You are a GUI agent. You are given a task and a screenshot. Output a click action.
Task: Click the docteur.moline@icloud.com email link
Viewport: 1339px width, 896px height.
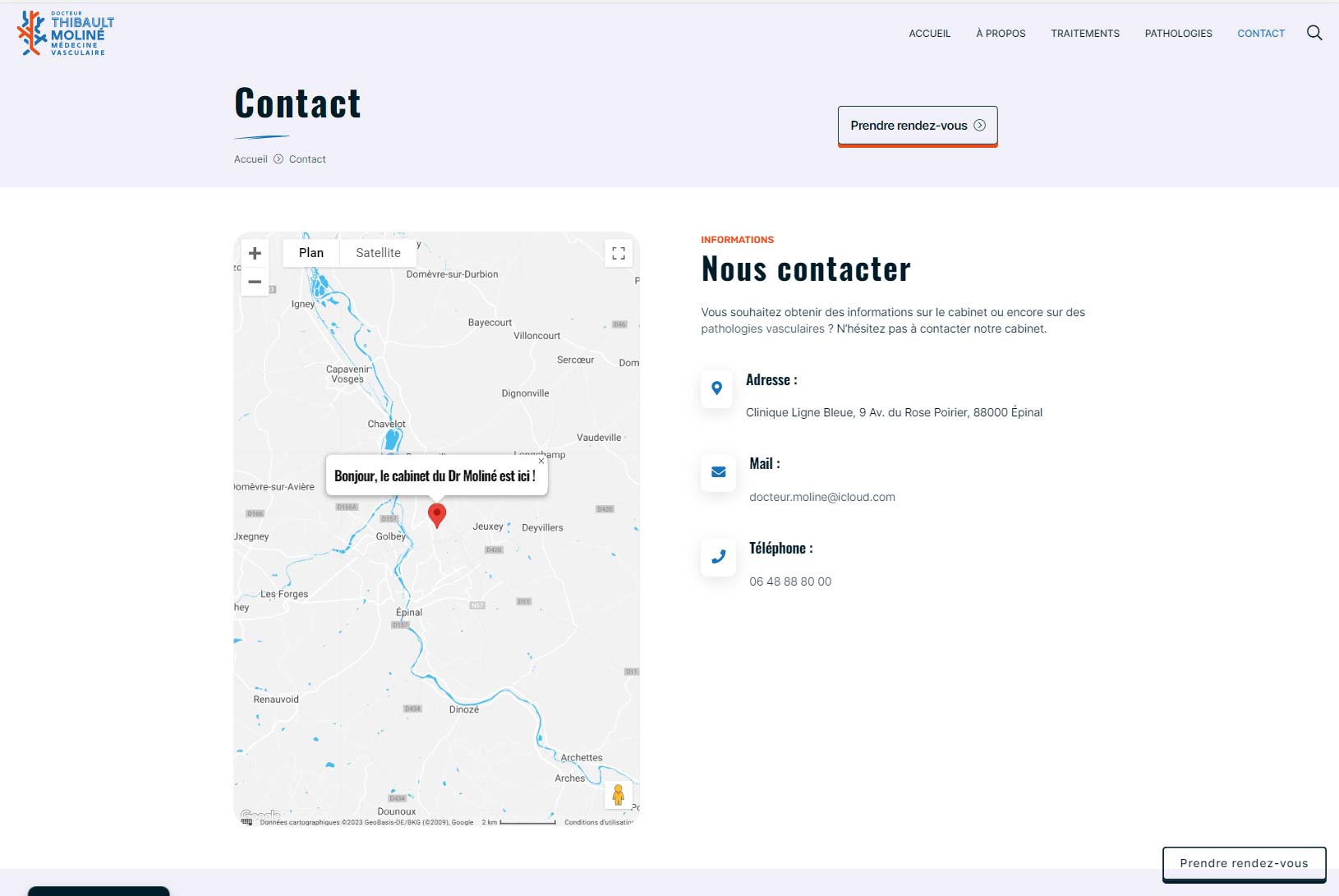822,497
